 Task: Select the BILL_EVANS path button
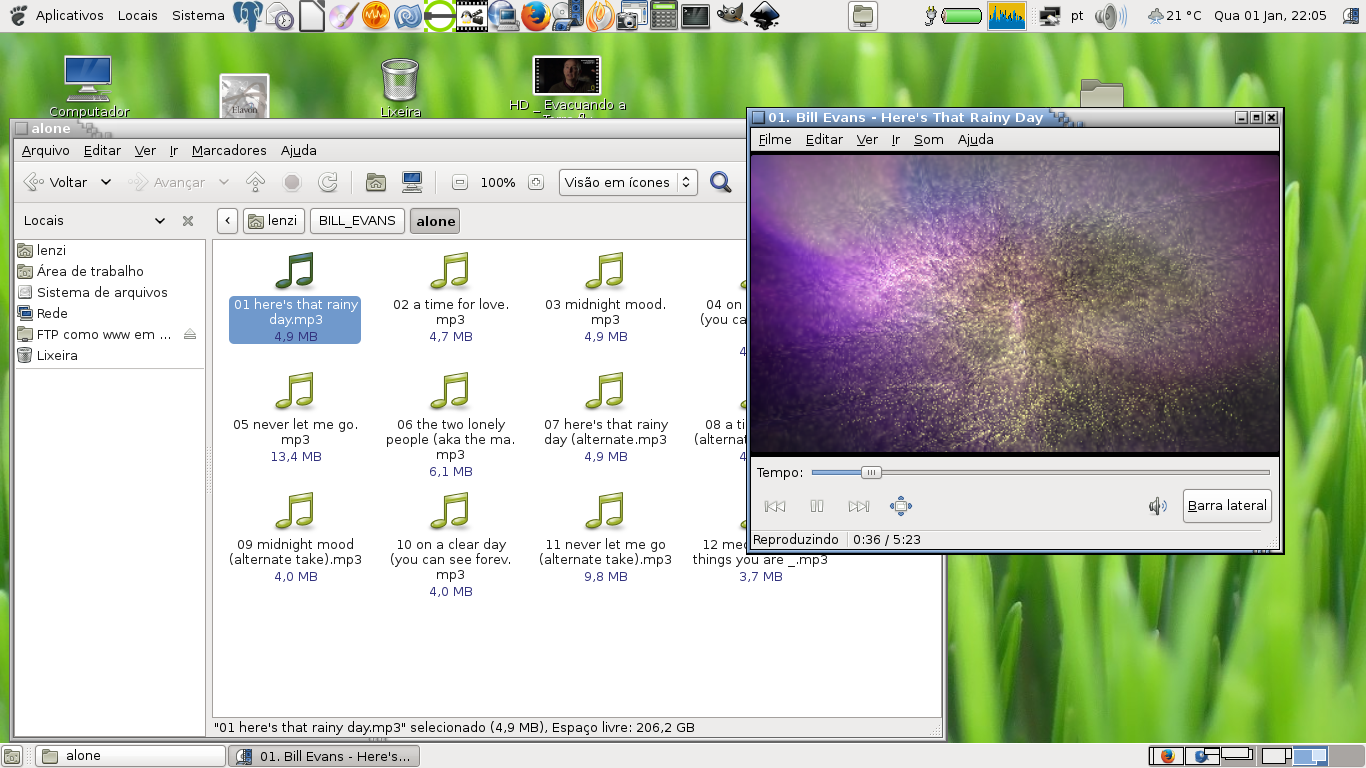tap(357, 221)
